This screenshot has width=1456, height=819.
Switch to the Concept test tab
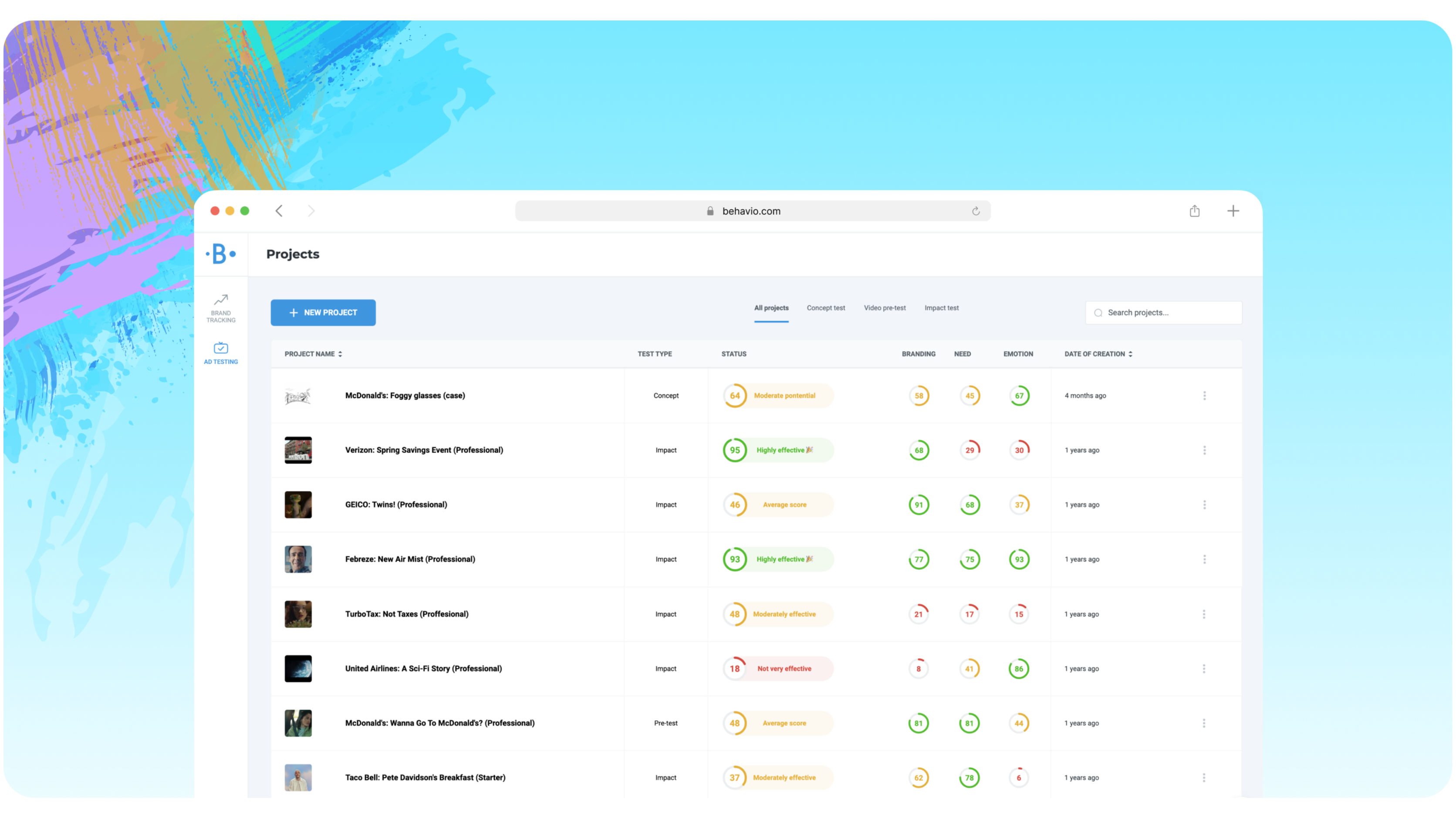(826, 308)
